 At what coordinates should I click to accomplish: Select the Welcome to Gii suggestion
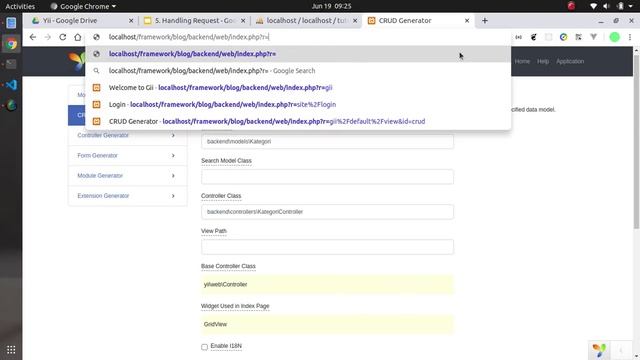click(x=298, y=87)
